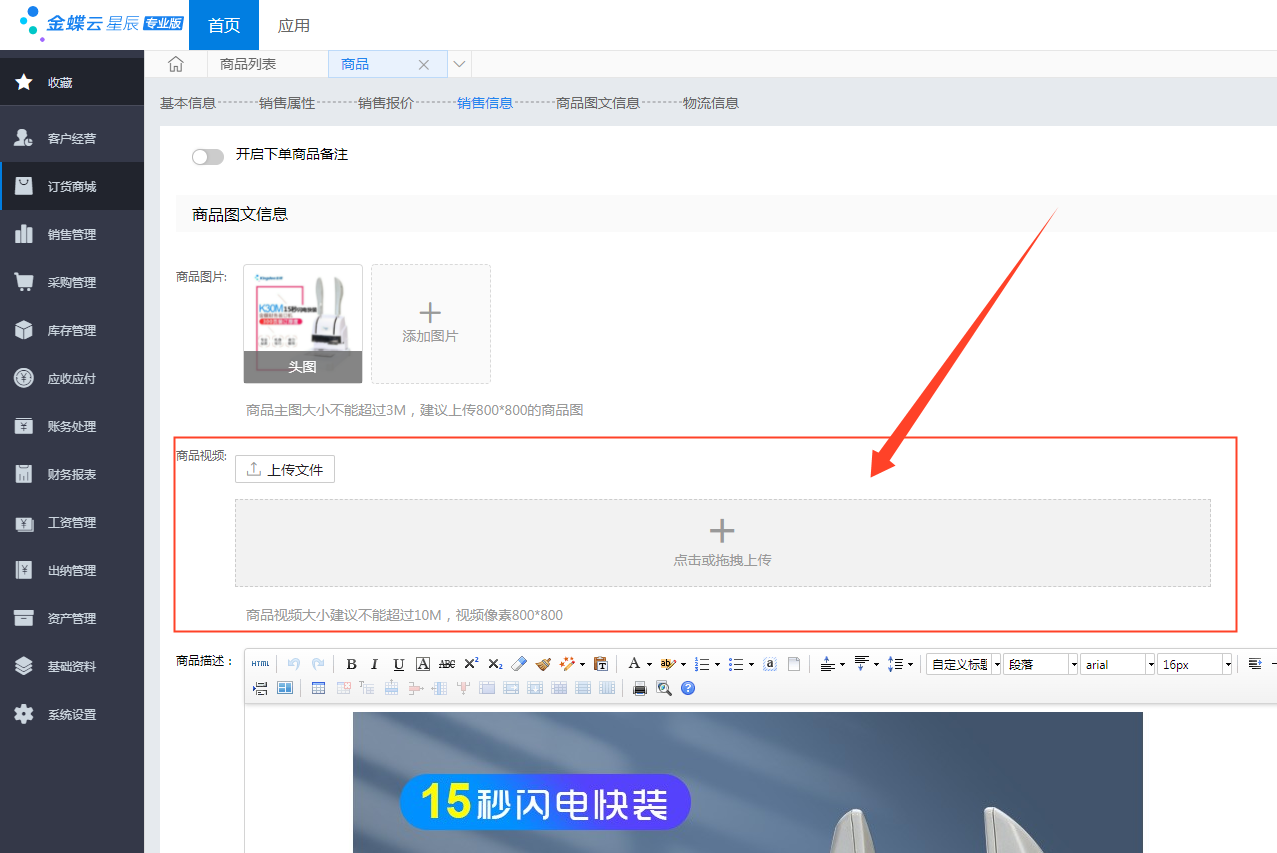1277x853 pixels.
Task: Click the print icon in the editor
Action: 640,688
